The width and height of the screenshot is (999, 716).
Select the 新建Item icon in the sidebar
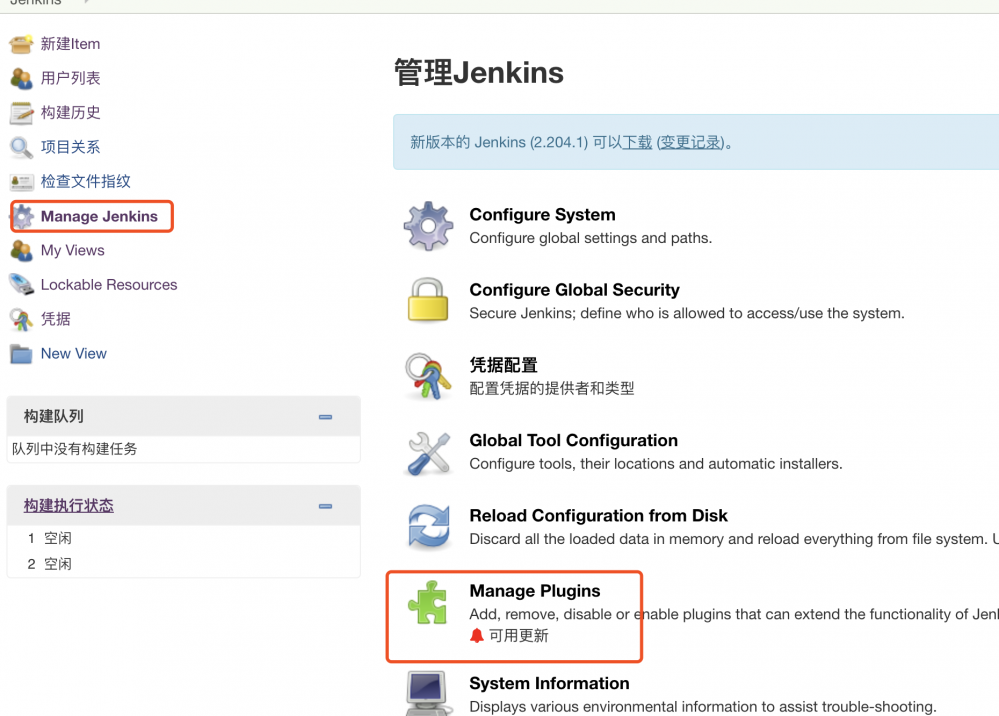coord(20,44)
